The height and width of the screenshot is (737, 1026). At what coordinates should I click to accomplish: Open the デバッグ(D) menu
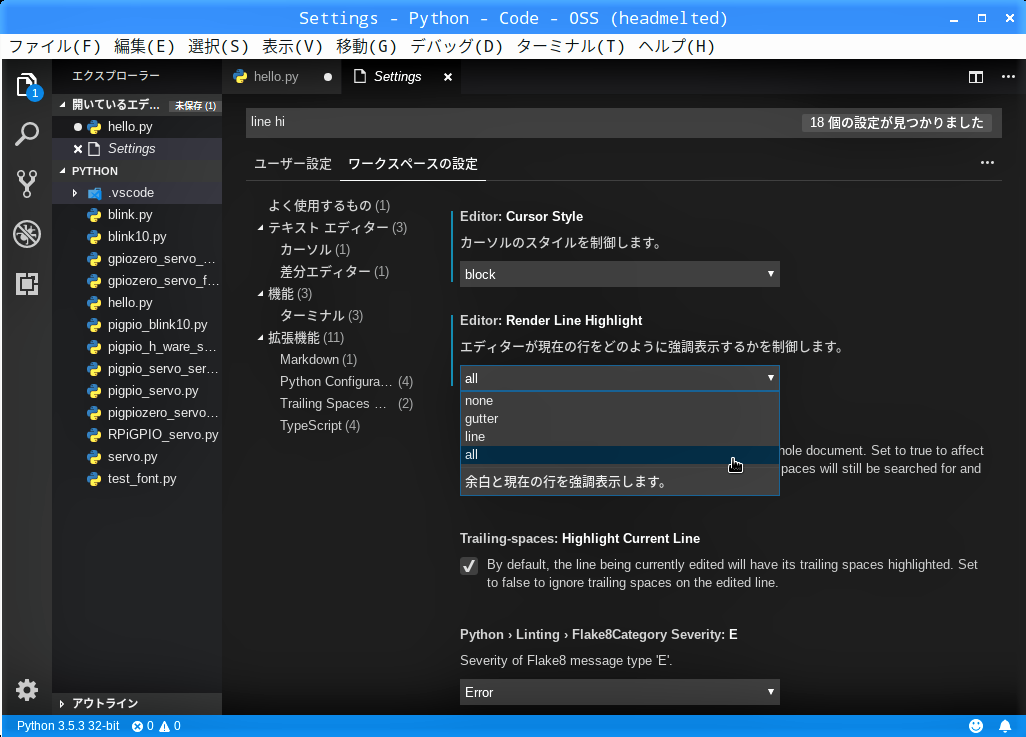coord(457,46)
